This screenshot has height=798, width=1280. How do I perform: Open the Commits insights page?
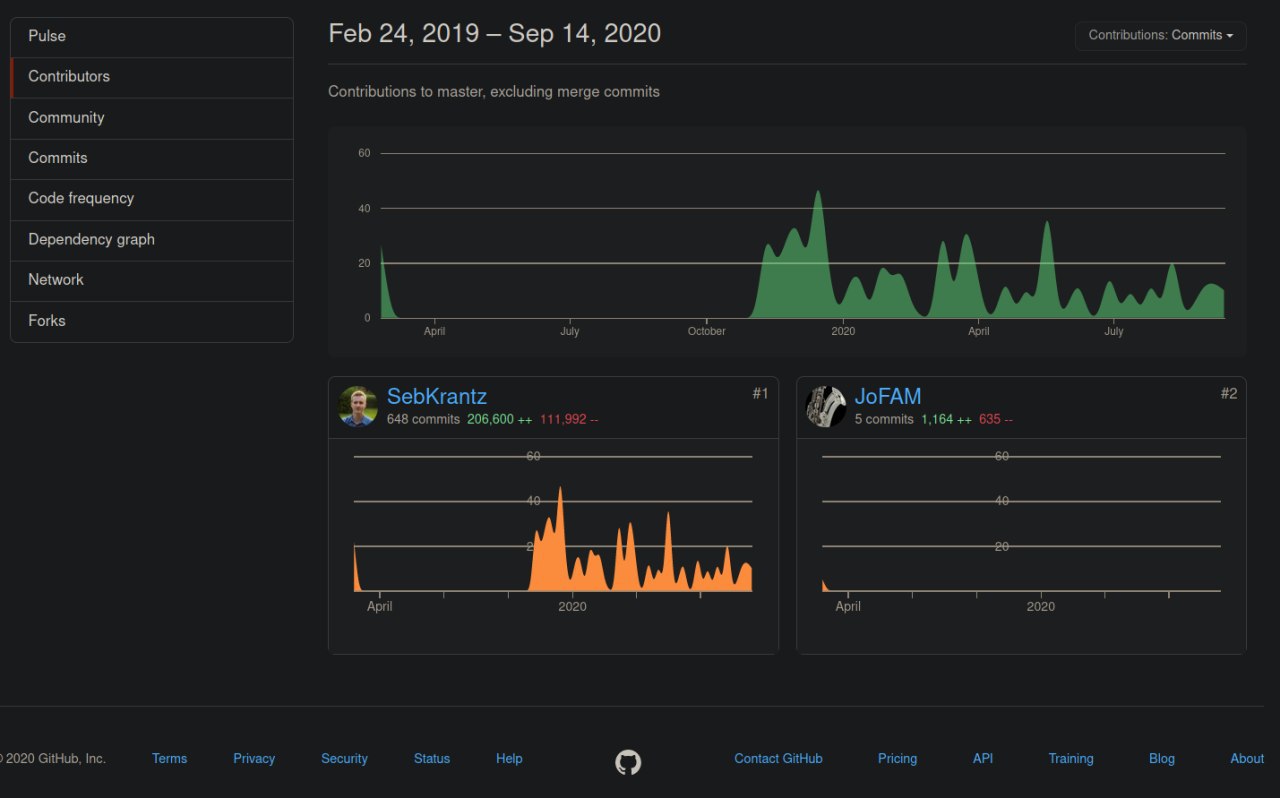point(152,158)
